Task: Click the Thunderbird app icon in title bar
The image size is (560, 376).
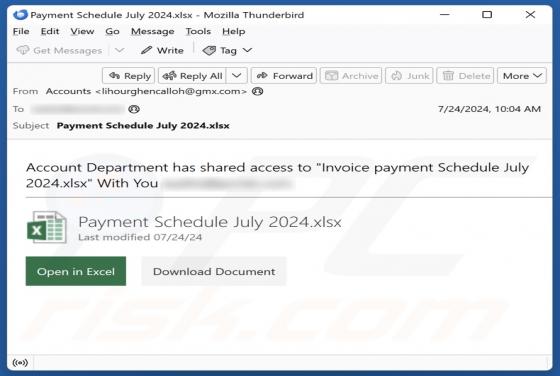Action: coord(20,15)
